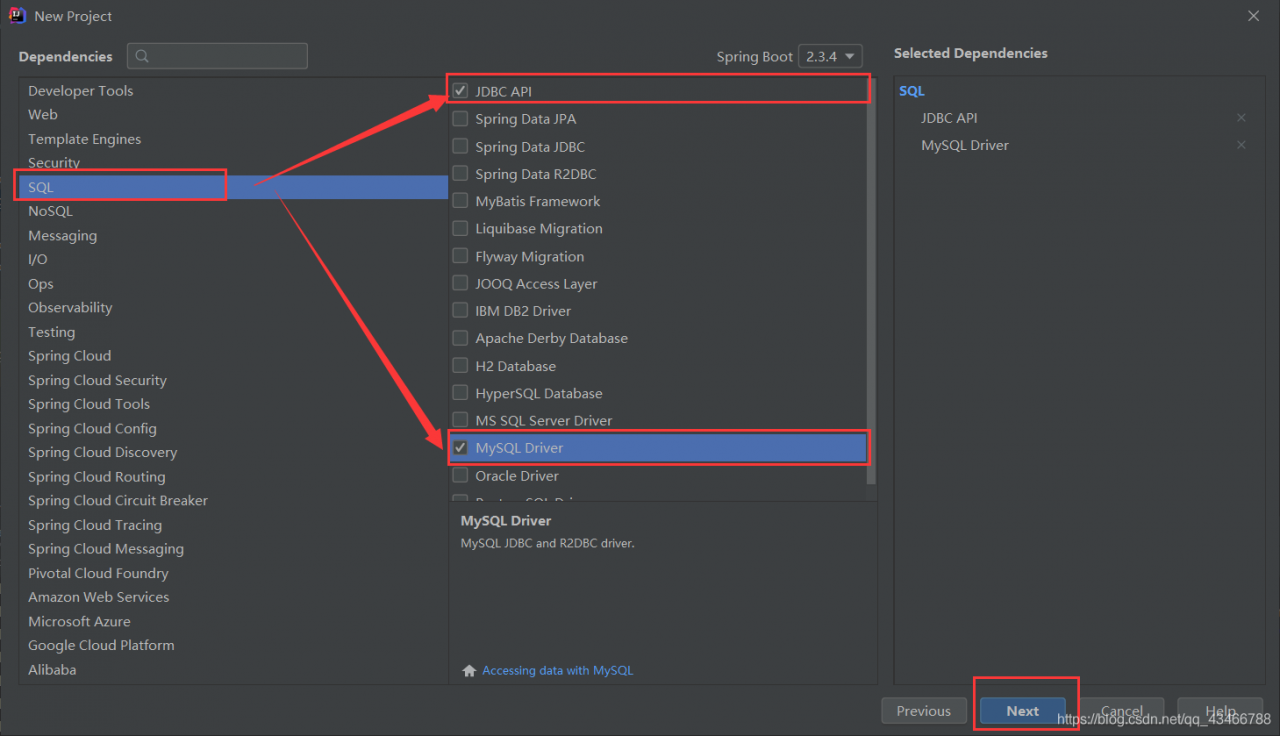Viewport: 1280px width, 736px height.
Task: Open the Spring Boot version dropdown
Action: pos(830,57)
